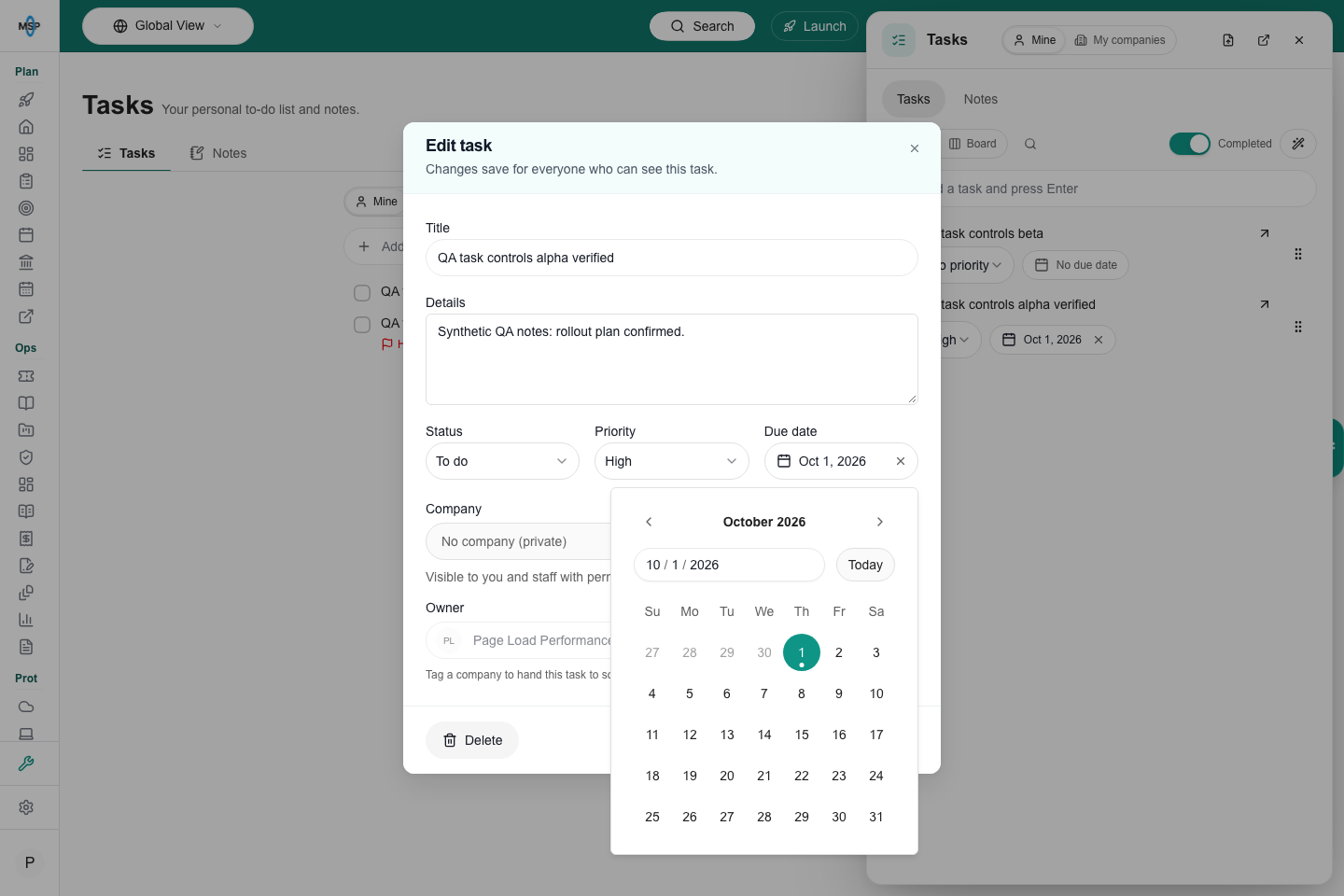Open the home icon in the sidebar
The image size is (1344, 896).
coord(26,127)
